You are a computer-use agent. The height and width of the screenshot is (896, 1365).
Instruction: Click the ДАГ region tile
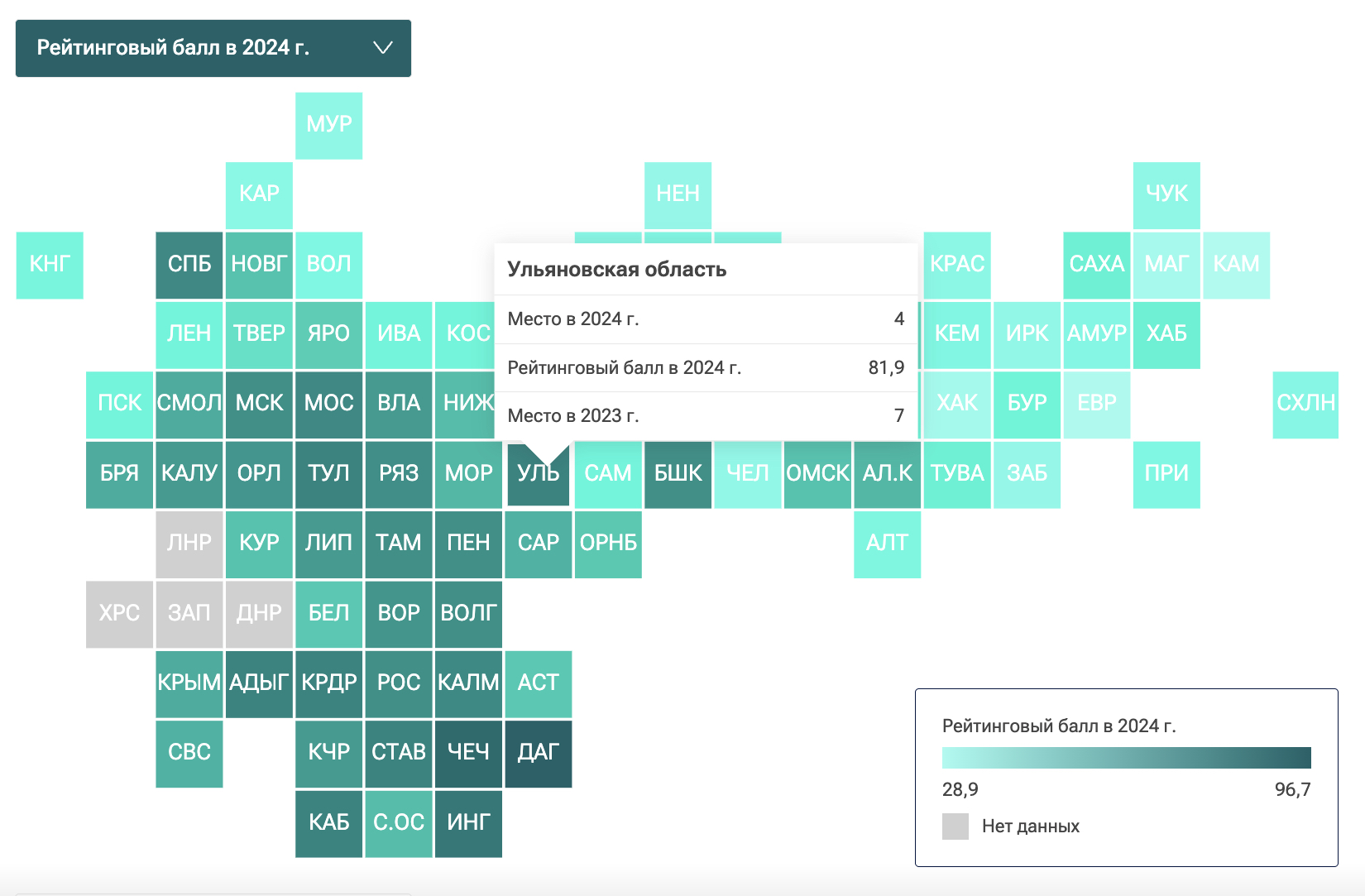pos(538,753)
